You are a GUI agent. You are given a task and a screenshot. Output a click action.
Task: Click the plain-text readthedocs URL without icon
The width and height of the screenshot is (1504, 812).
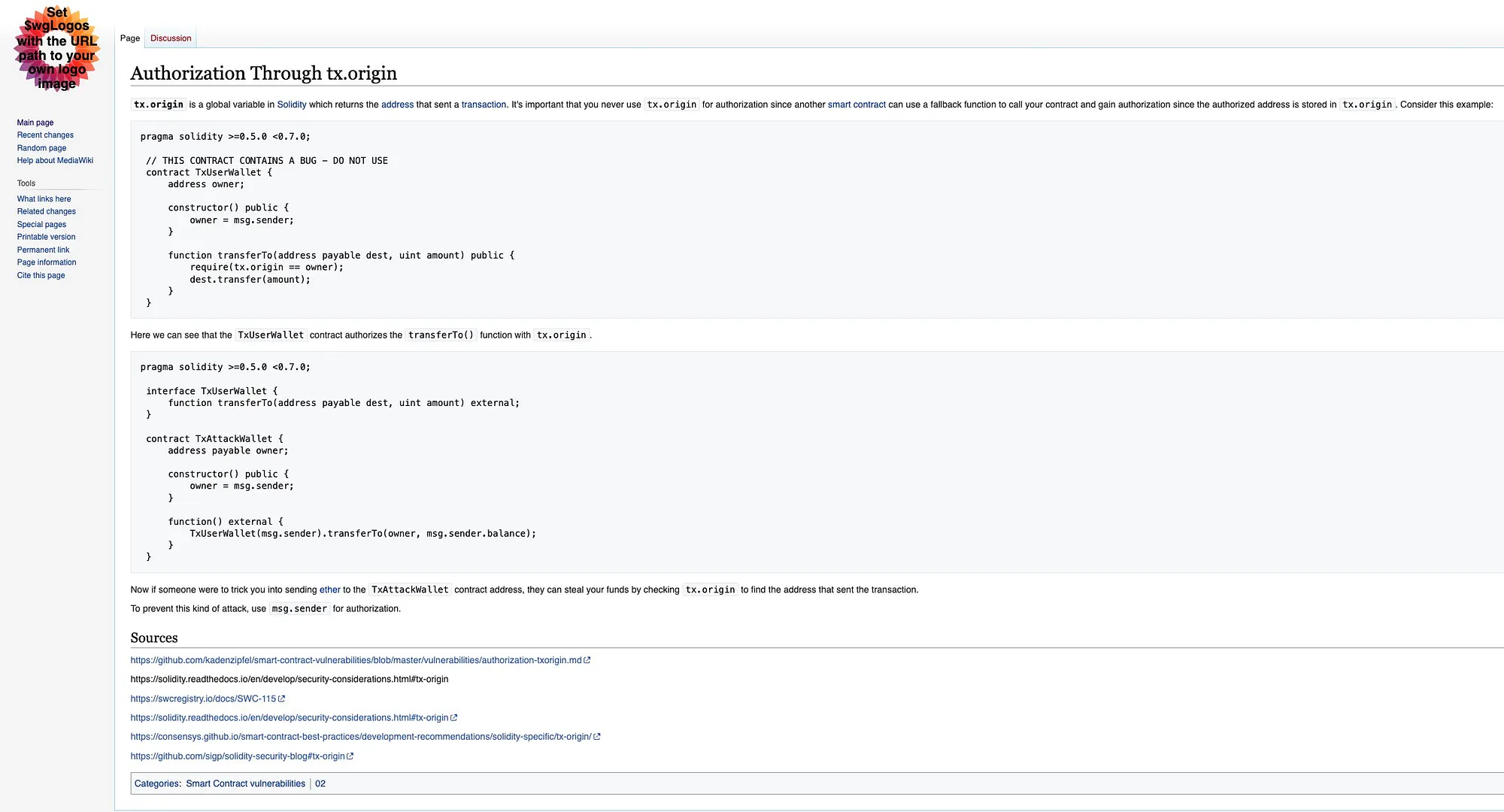tap(289, 680)
